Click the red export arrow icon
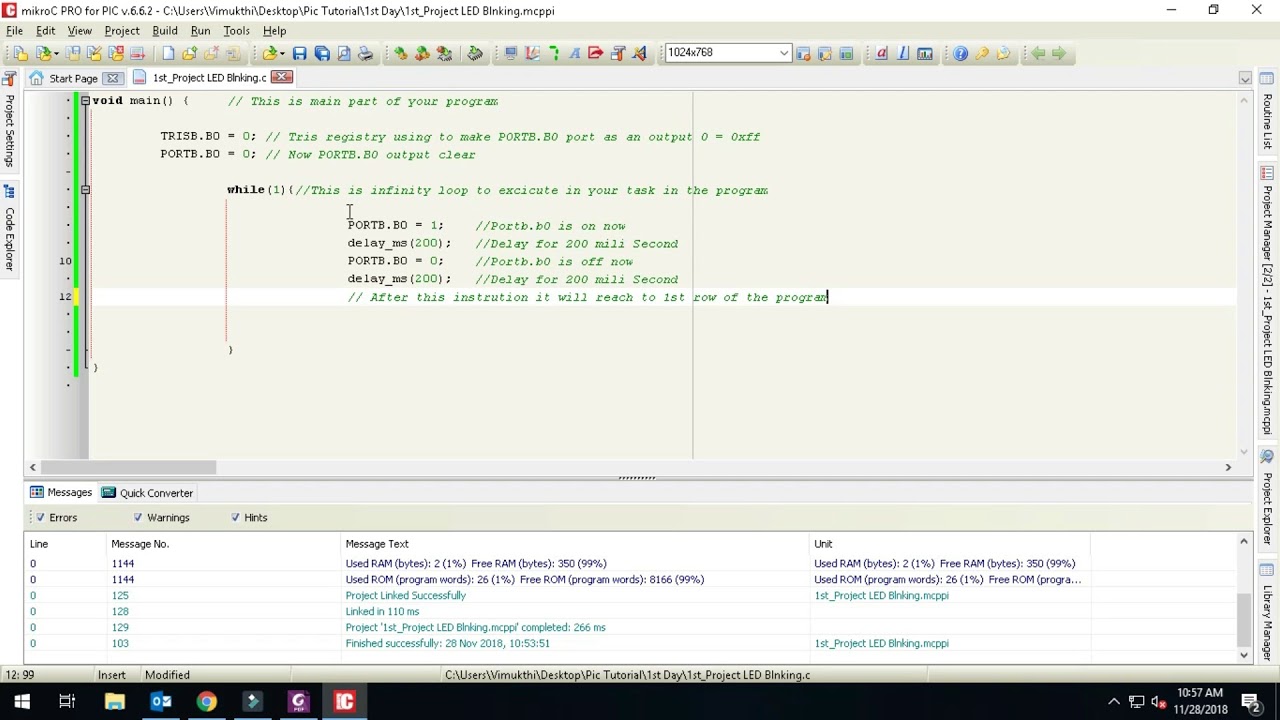 pyautogui.click(x=596, y=53)
